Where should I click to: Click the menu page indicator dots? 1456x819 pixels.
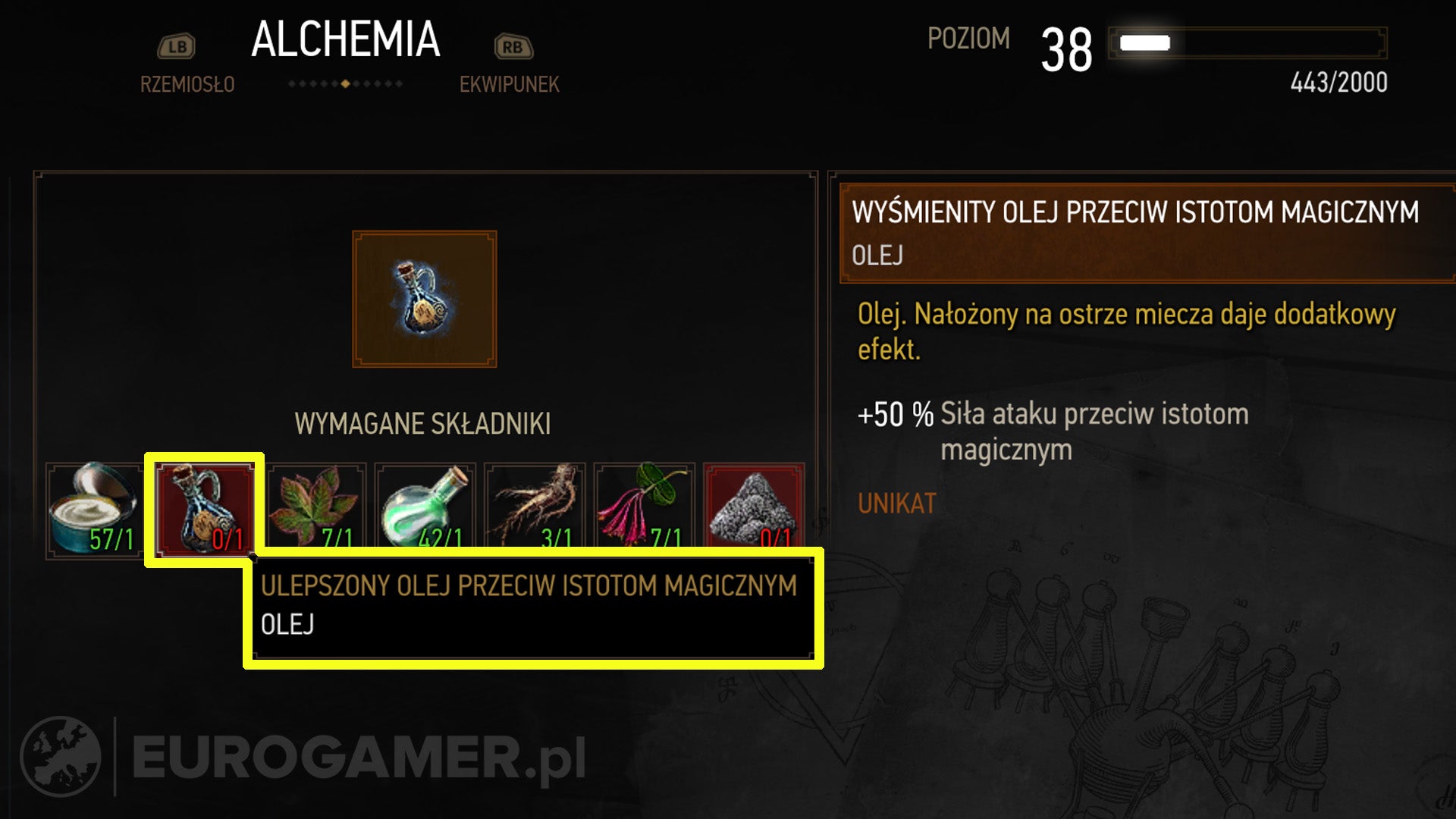coord(345,83)
